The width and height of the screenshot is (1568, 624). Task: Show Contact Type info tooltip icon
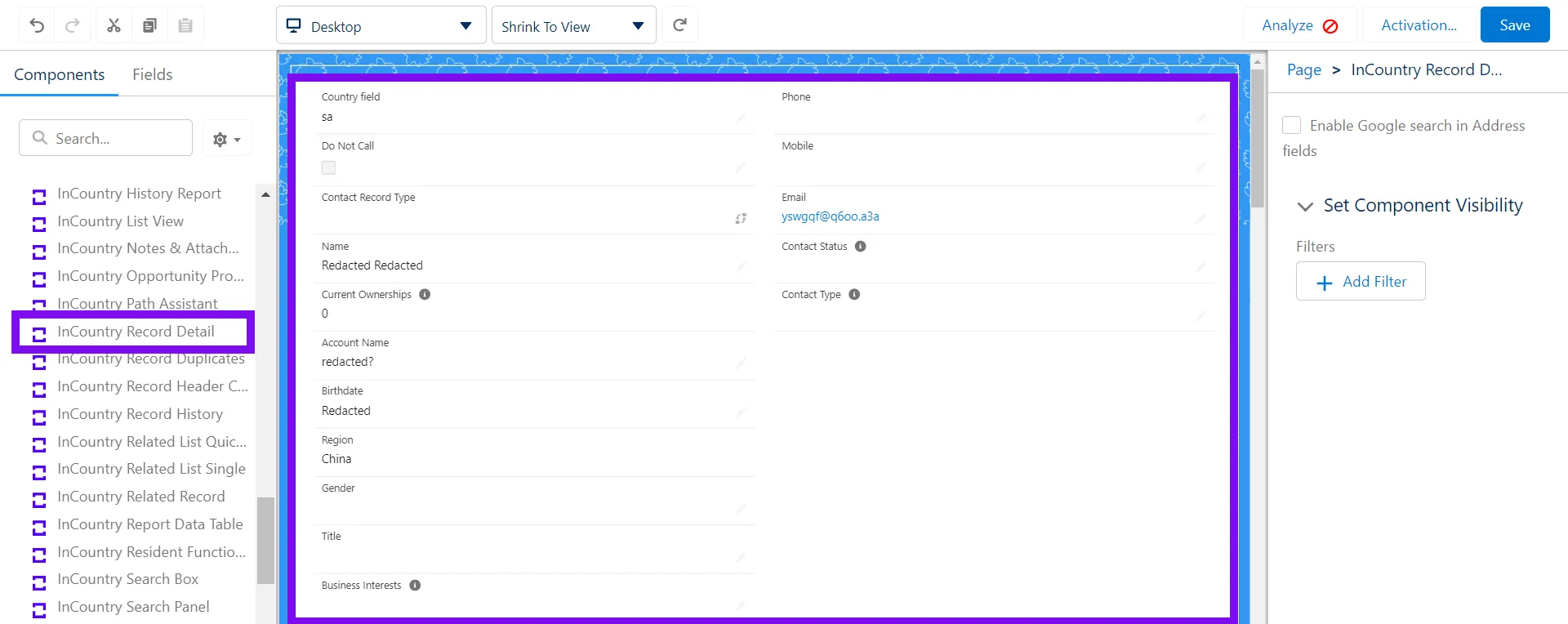click(854, 295)
